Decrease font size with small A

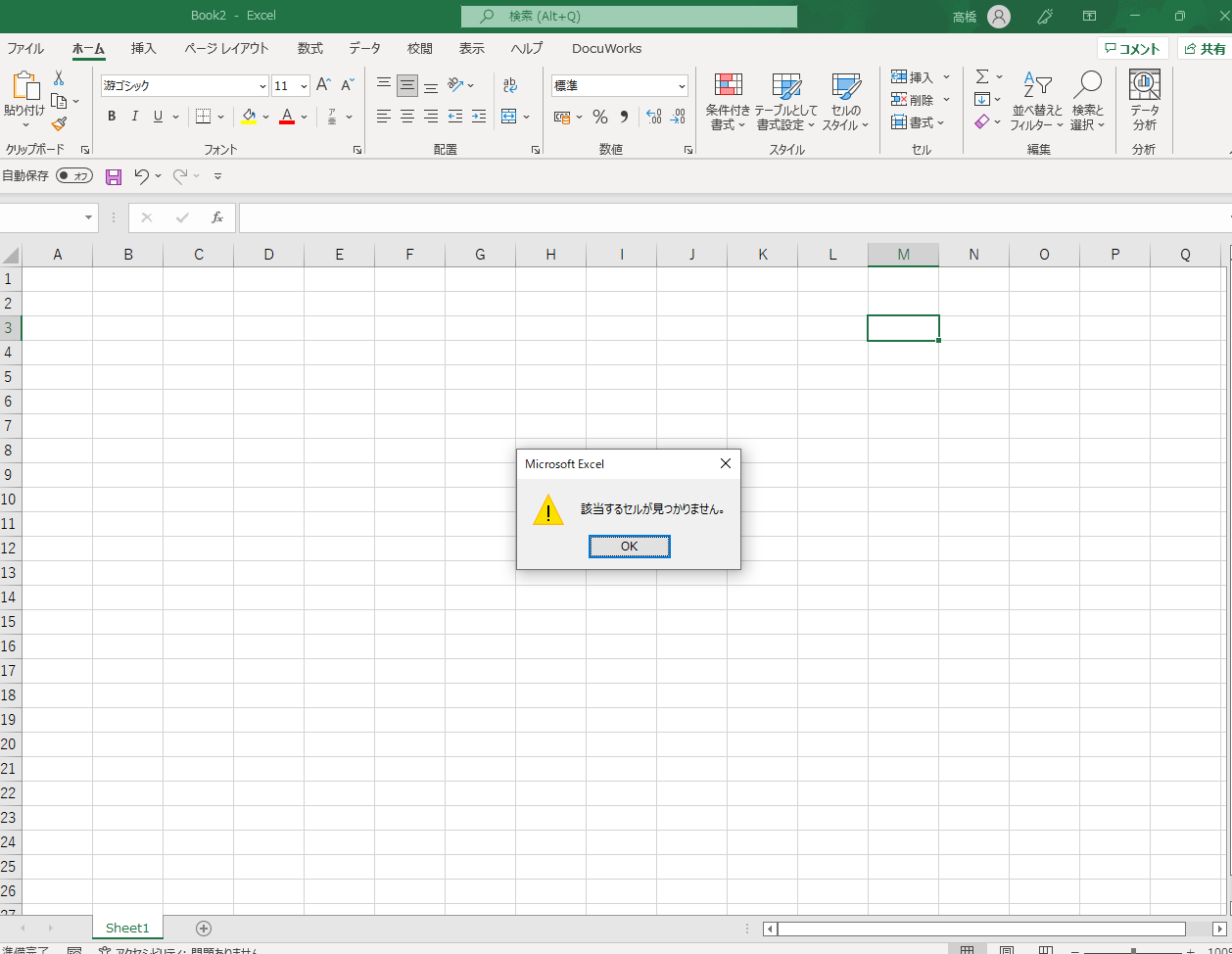coord(347,85)
